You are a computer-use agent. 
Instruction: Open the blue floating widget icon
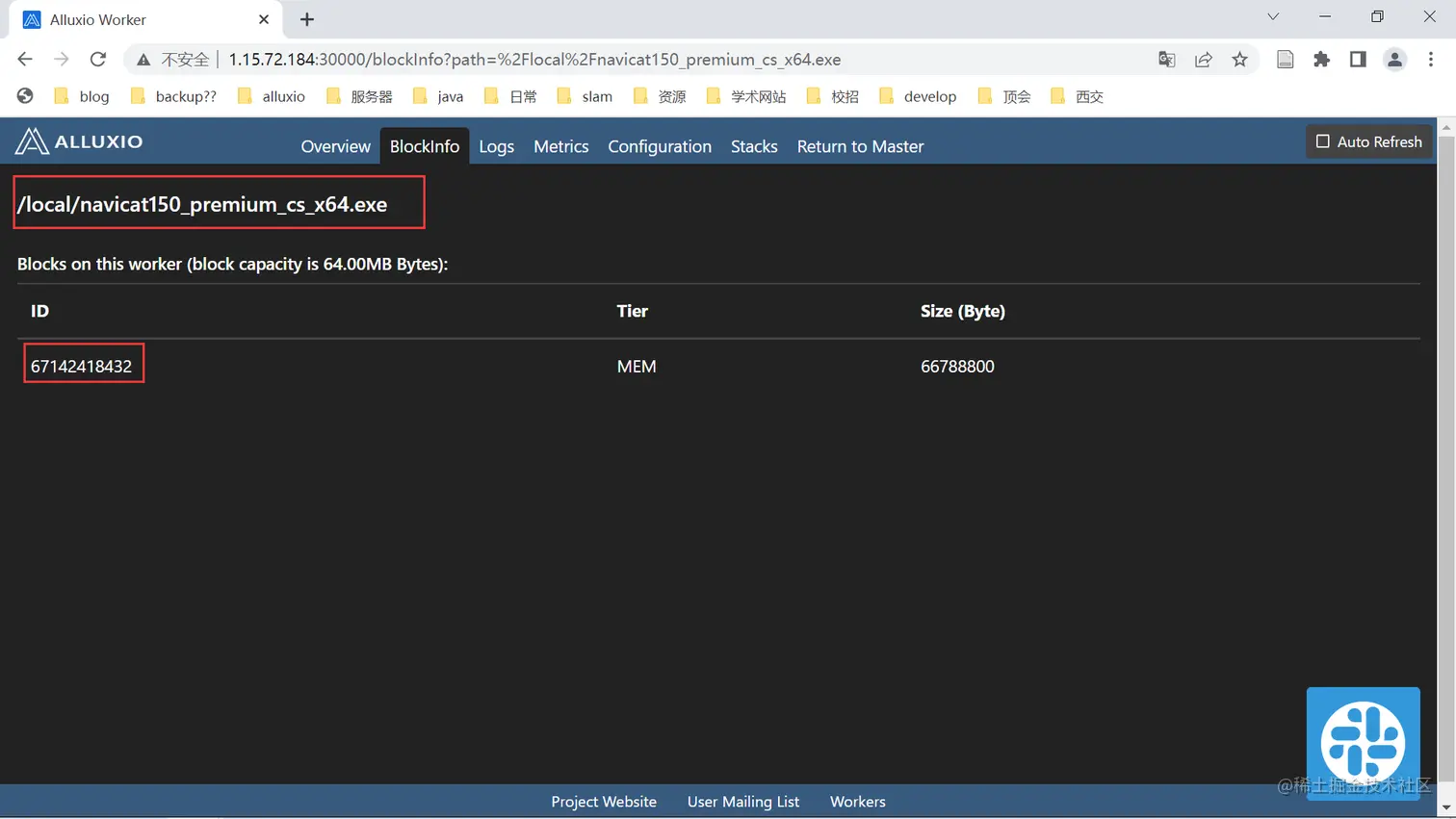point(1363,743)
